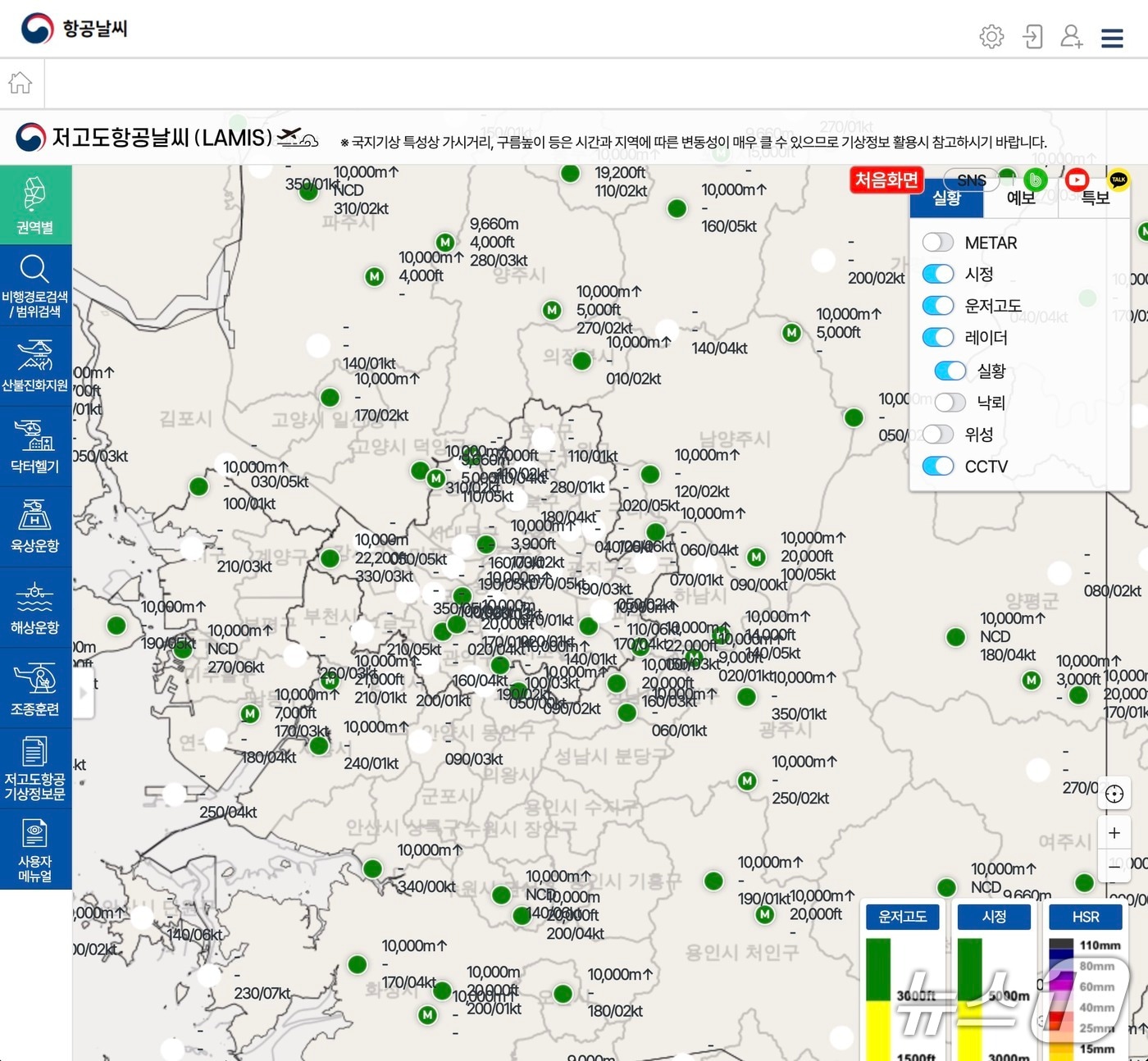
Task: Select 해상운항 sidebar icon
Action: (x=35, y=608)
